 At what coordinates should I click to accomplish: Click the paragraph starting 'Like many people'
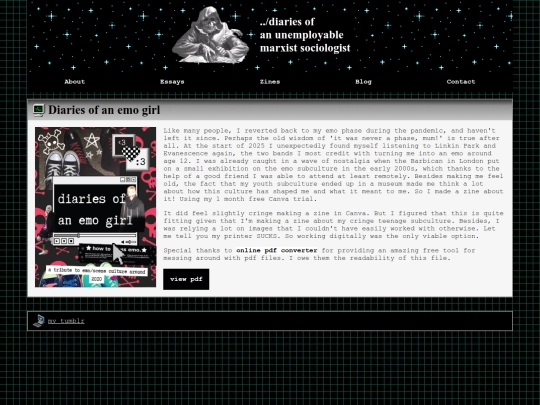coord(333,165)
